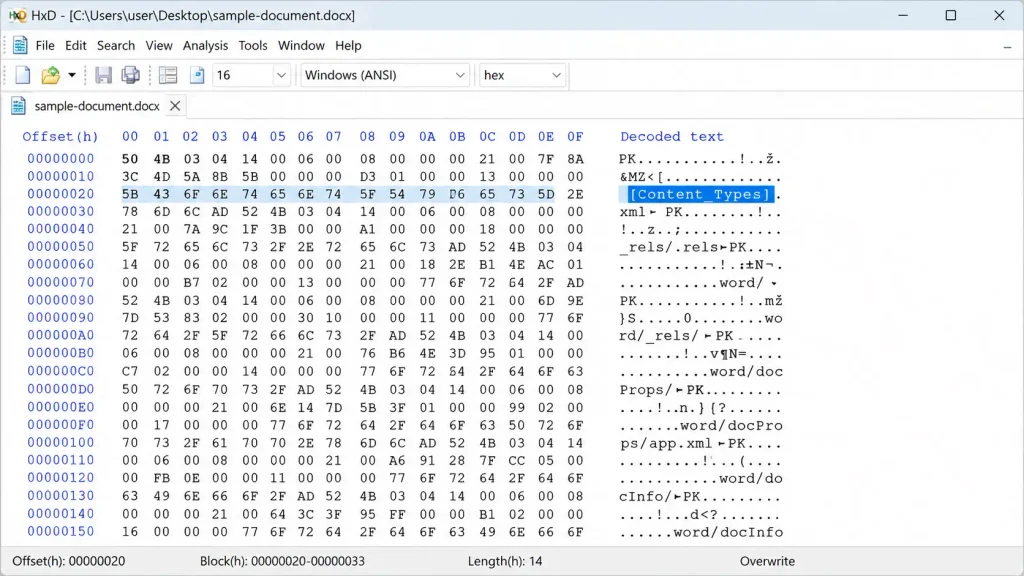Open the View menu
This screenshot has width=1024, height=576.
click(x=159, y=46)
